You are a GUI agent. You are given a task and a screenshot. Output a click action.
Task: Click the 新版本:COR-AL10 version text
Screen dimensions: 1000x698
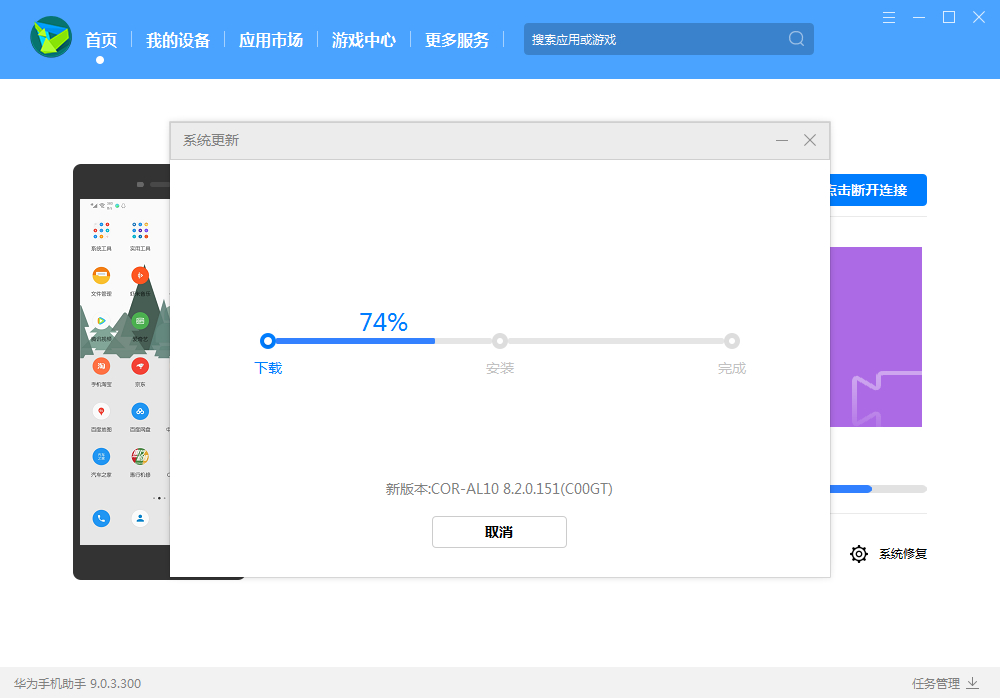(499, 489)
